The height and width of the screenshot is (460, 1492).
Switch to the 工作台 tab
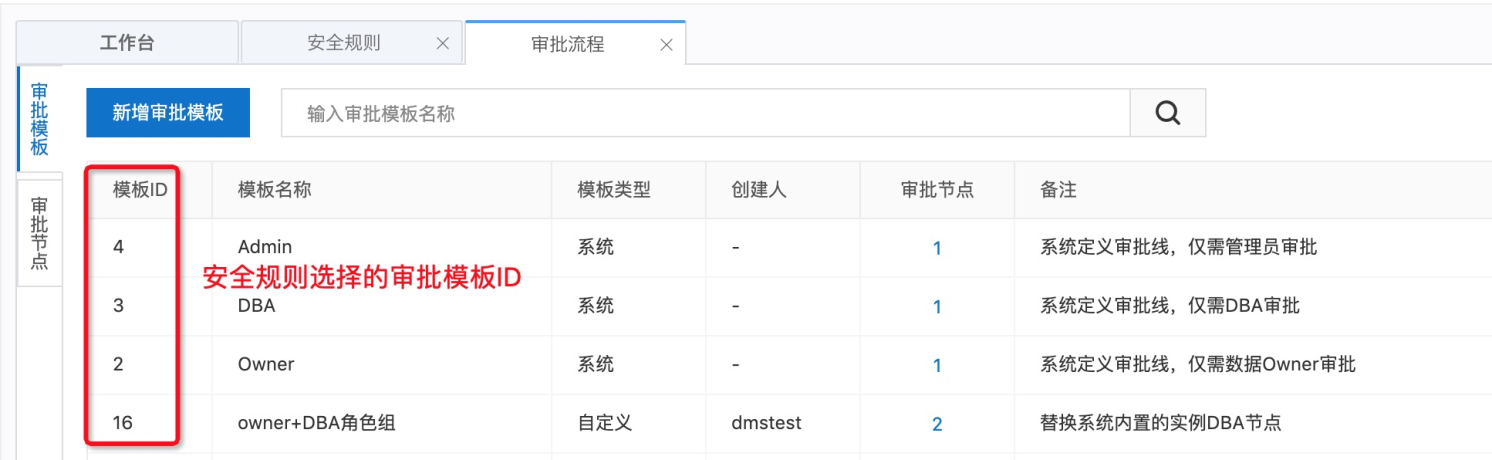127,43
